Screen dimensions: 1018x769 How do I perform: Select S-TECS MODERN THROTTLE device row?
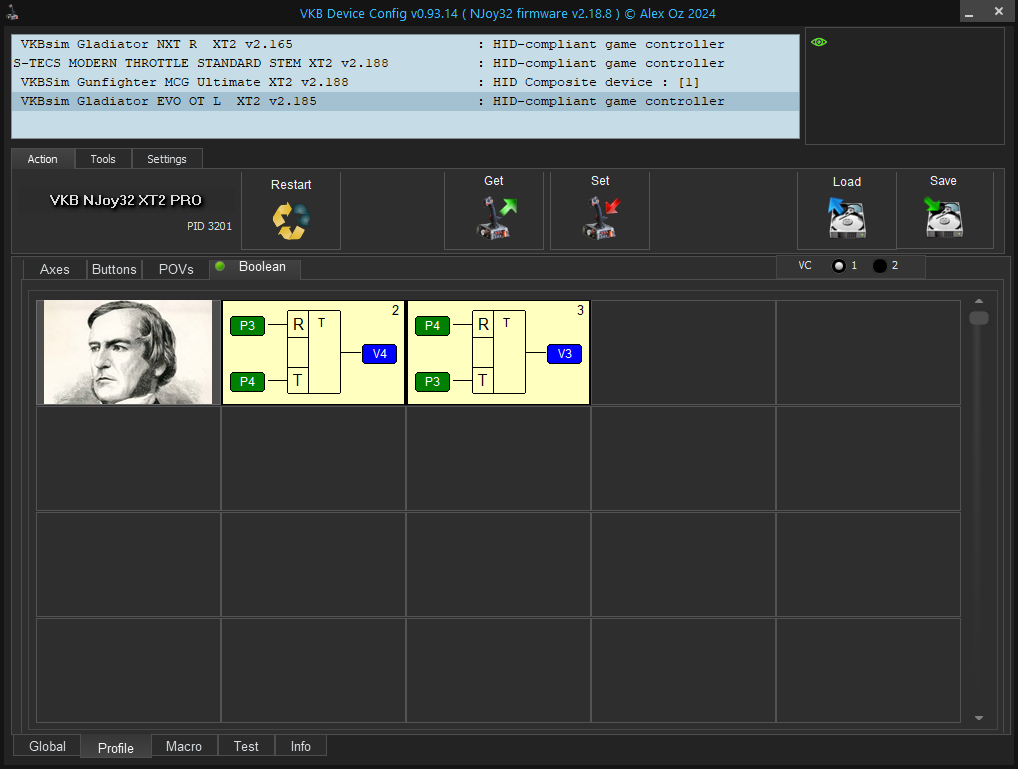tap(405, 63)
